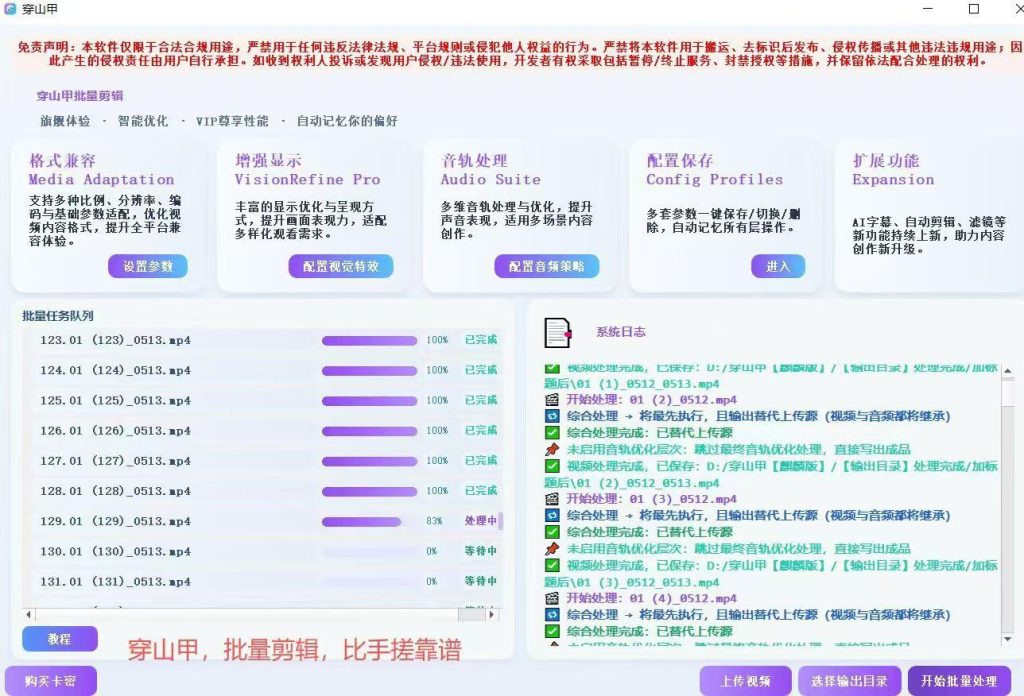Image resolution: width=1024 pixels, height=696 pixels.
Task: Click 已完成 status of task 128
Action: pos(481,490)
